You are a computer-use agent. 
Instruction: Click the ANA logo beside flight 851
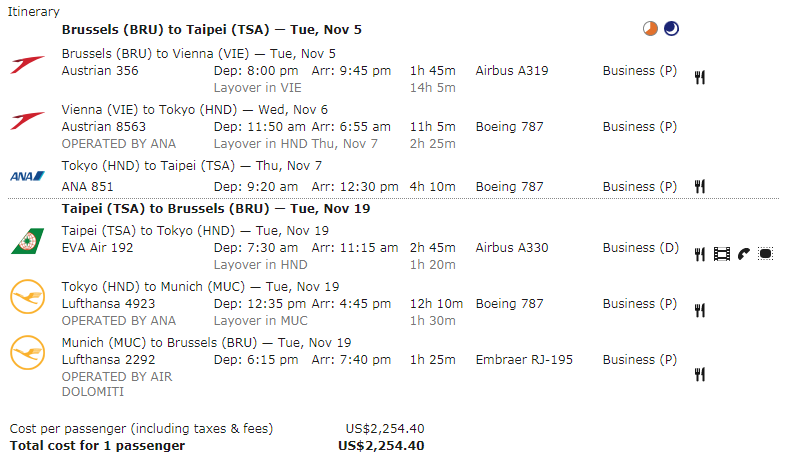28,176
